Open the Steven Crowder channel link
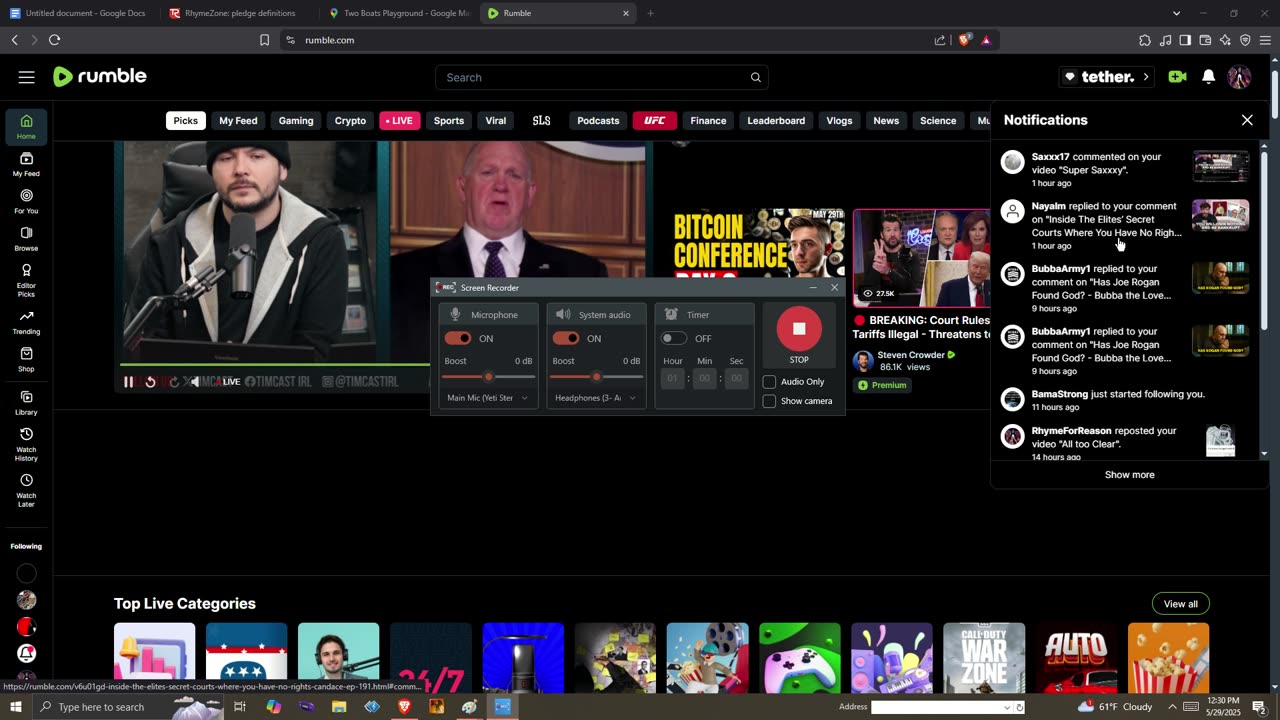The image size is (1280, 720). (911, 355)
